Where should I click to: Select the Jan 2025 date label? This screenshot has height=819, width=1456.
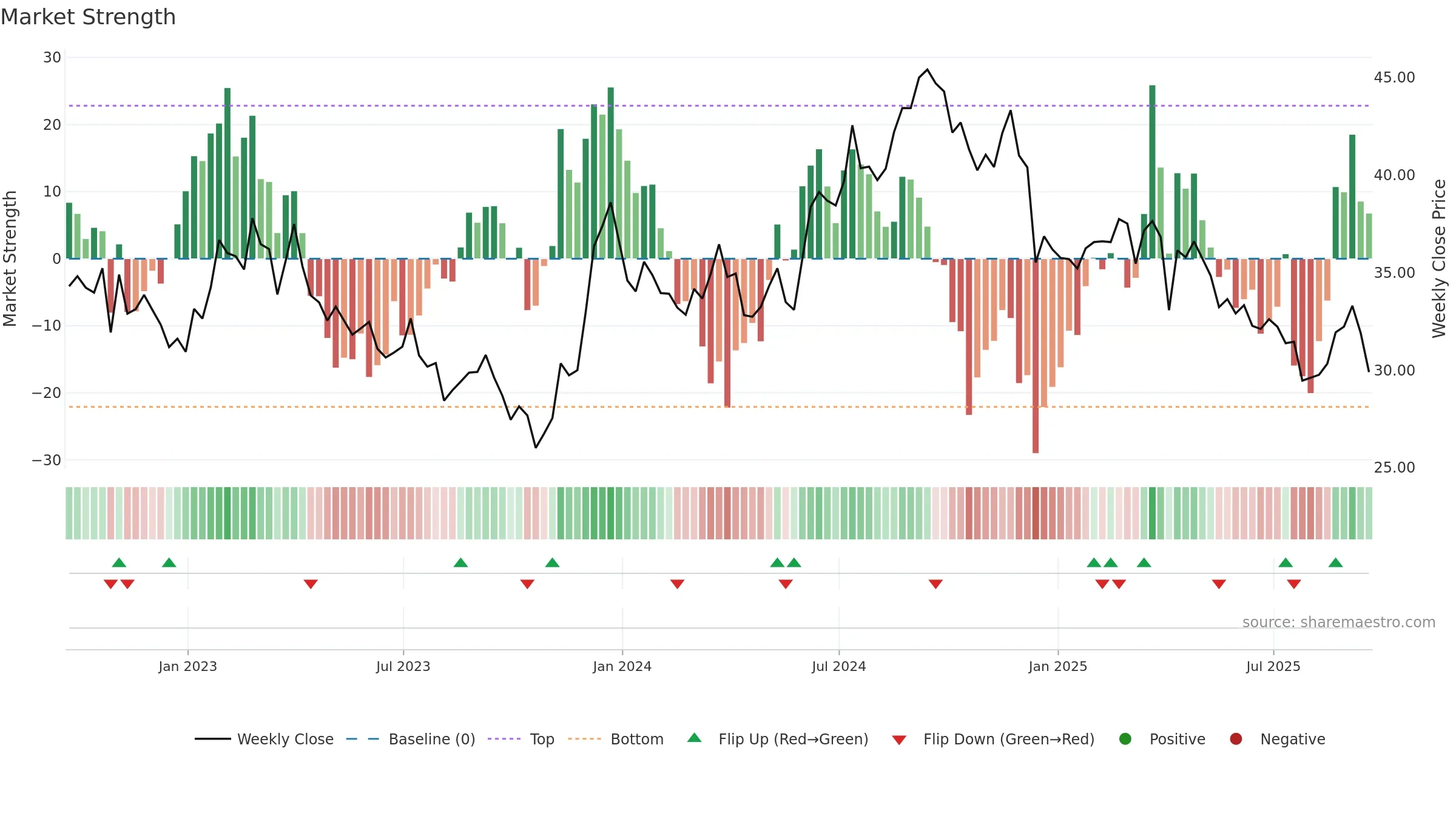coord(1058,666)
